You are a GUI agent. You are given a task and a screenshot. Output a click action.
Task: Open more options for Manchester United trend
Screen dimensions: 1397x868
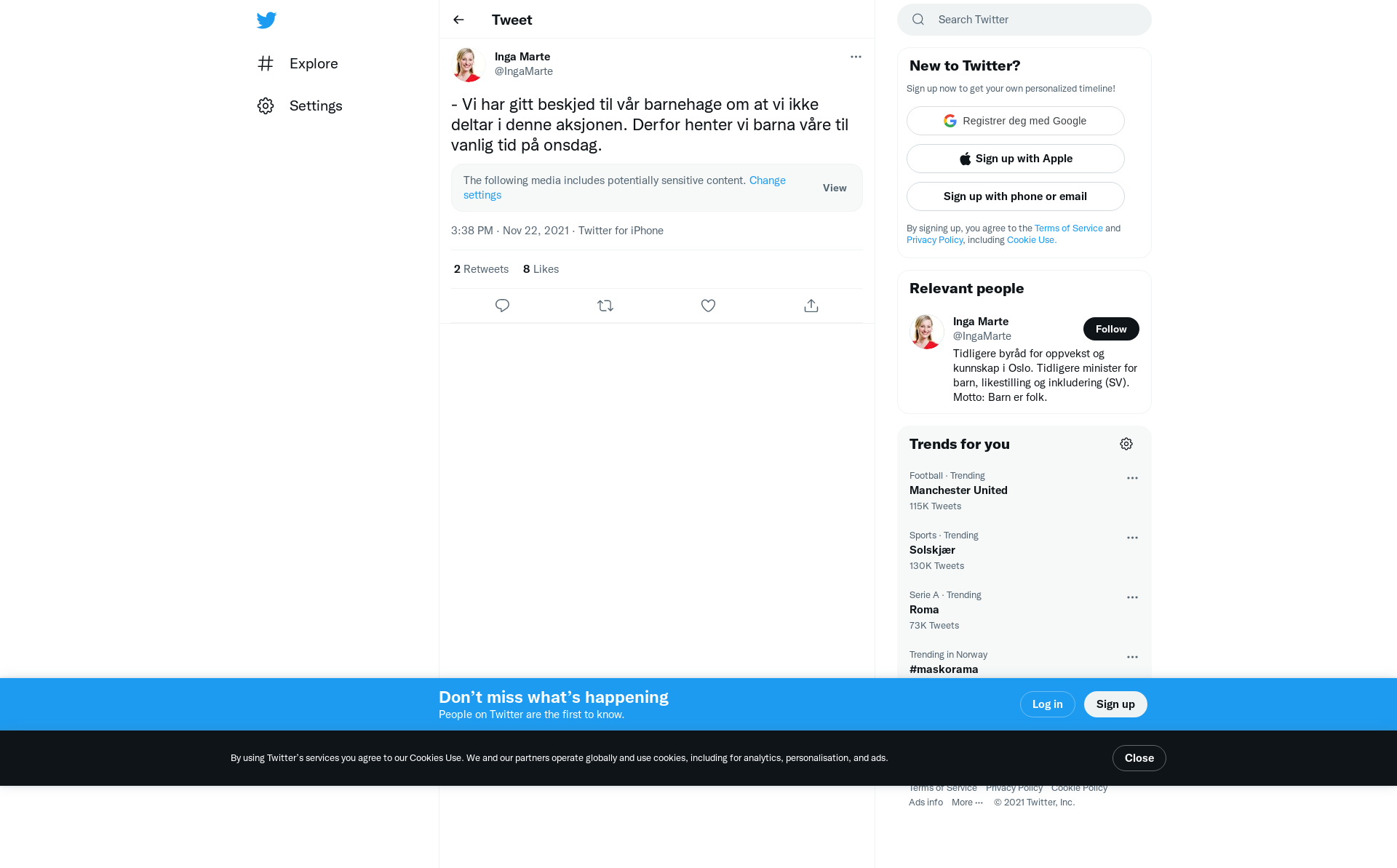click(x=1132, y=478)
